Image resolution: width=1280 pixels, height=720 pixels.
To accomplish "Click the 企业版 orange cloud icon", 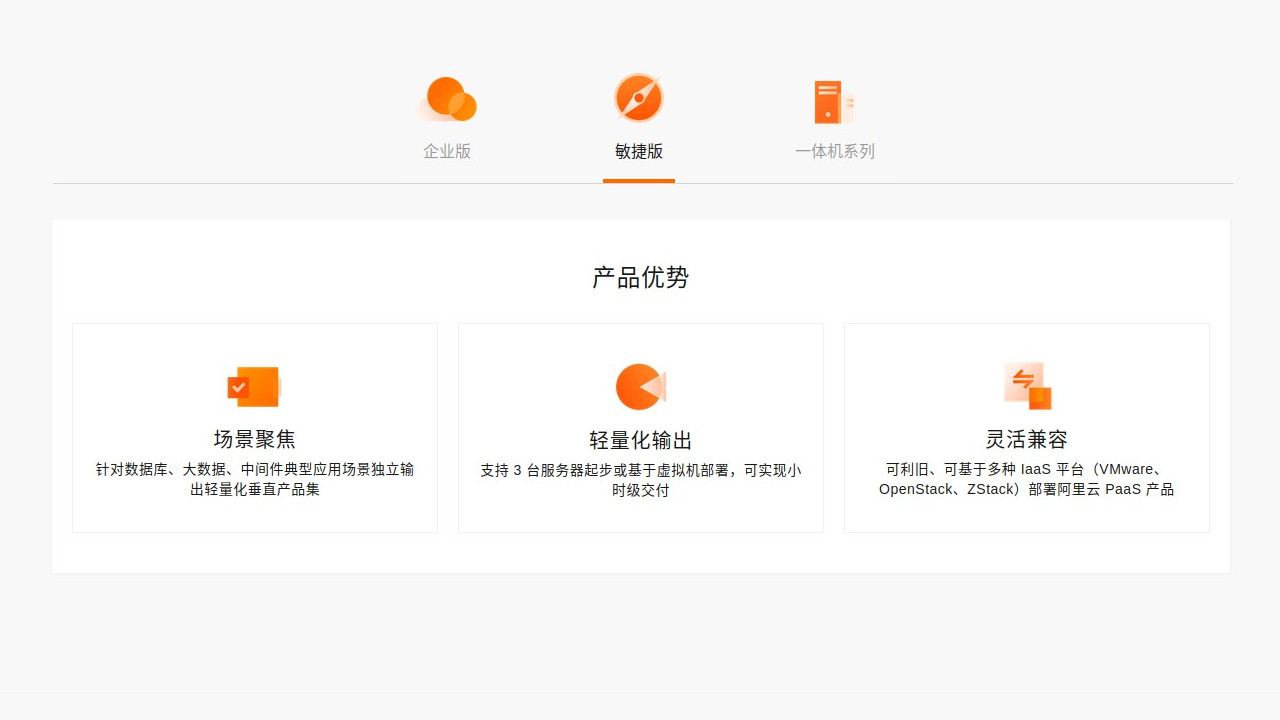I will [x=447, y=100].
